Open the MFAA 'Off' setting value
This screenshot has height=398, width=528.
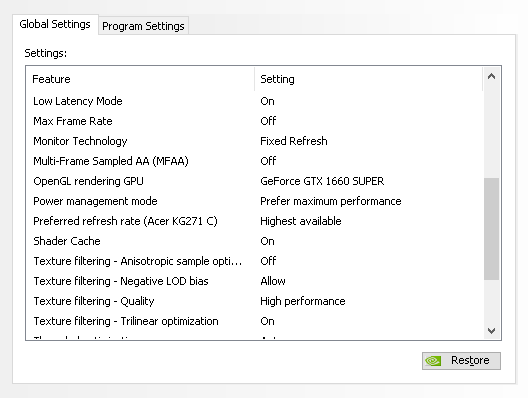(268, 161)
